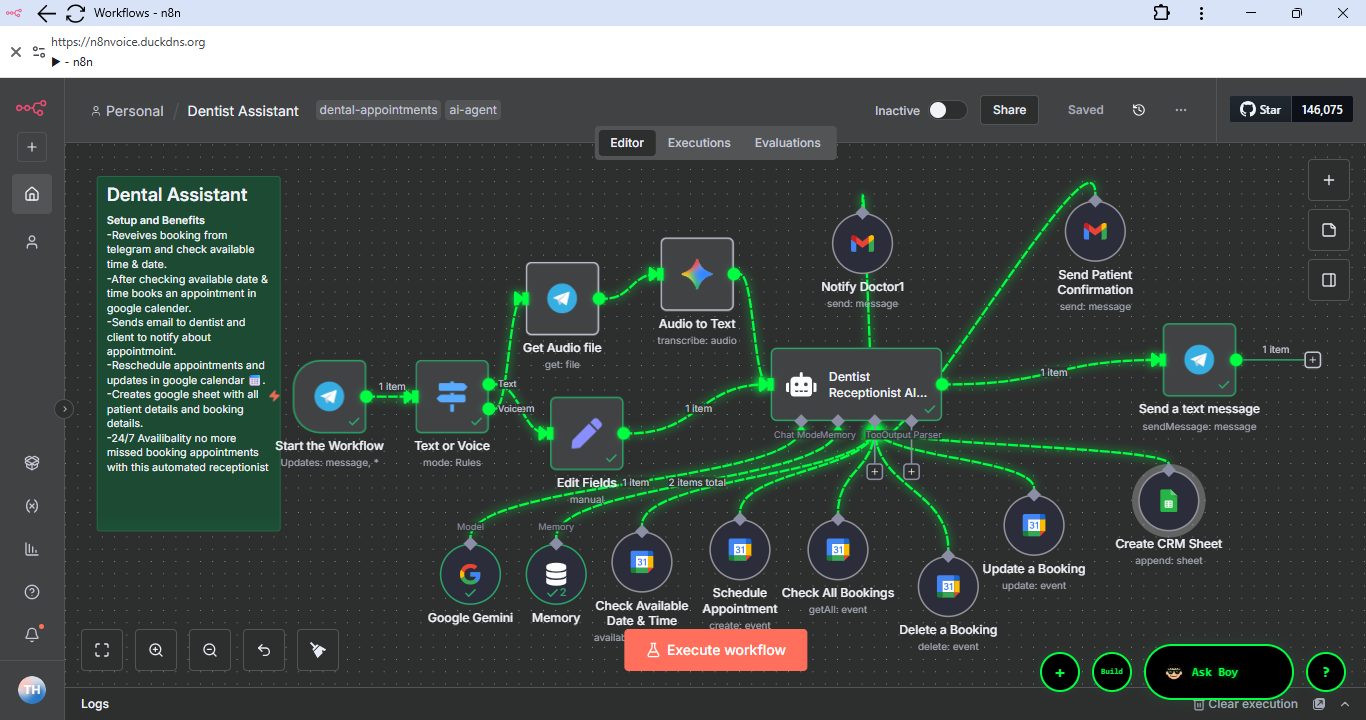The width and height of the screenshot is (1366, 720).
Task: Open the notifications bell in the sidebar
Action: coord(32,635)
